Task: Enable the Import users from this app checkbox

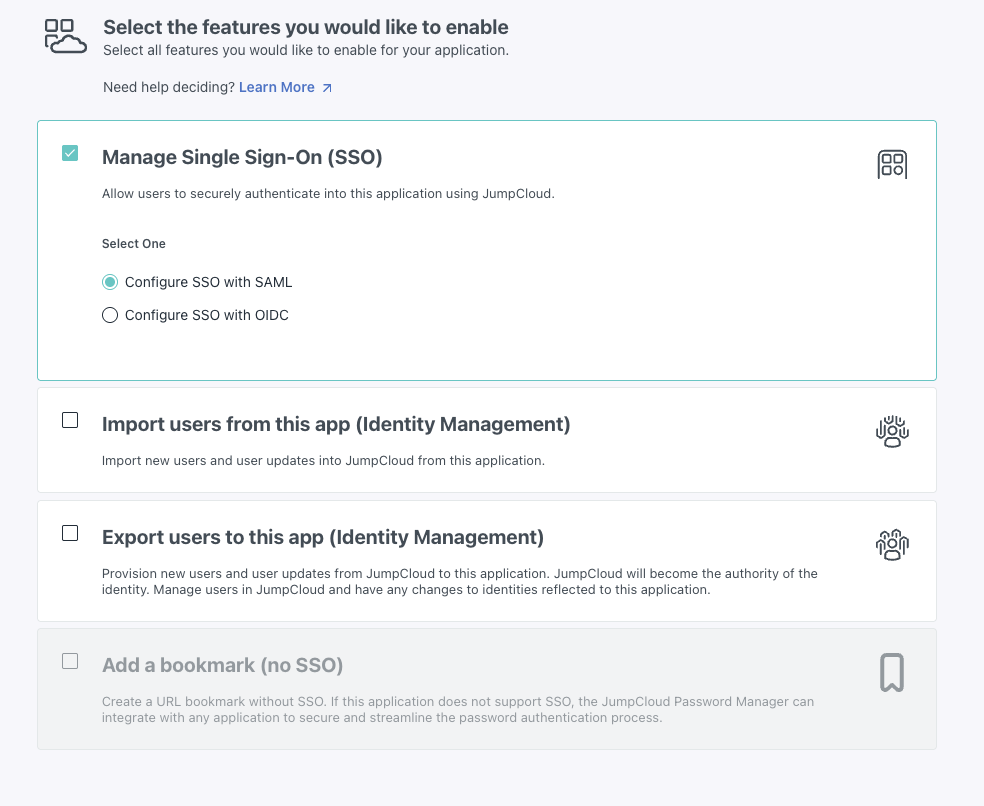Action: (x=70, y=421)
